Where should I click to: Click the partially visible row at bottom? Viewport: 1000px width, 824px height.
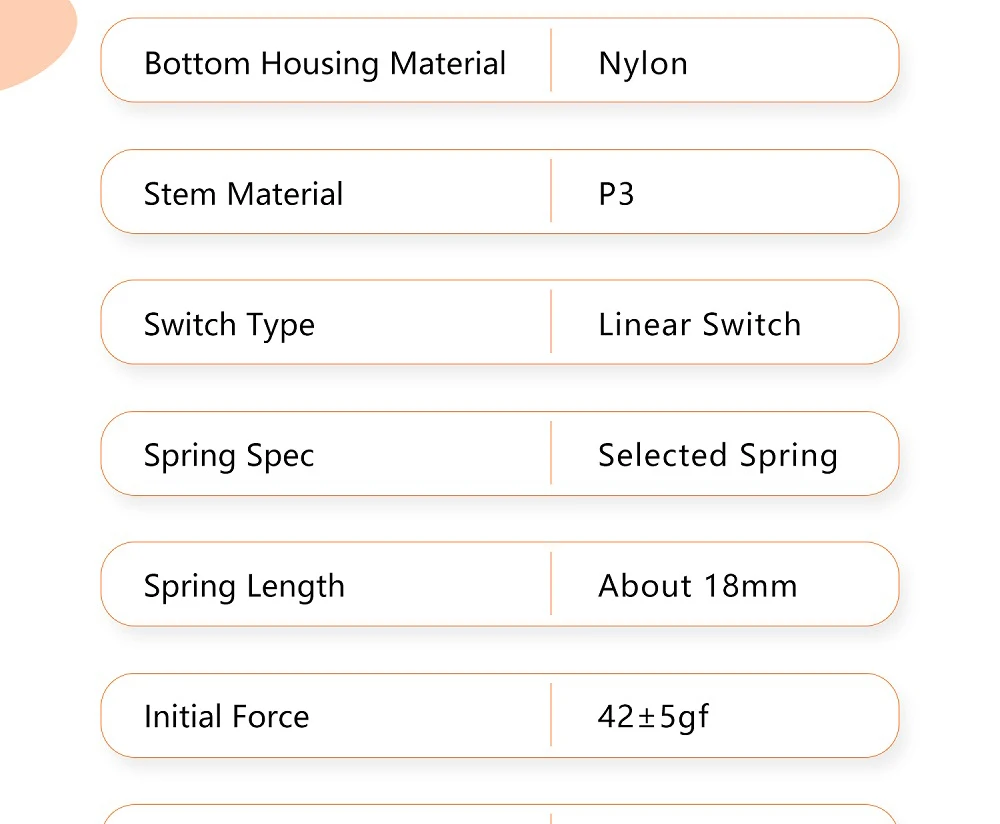500,814
